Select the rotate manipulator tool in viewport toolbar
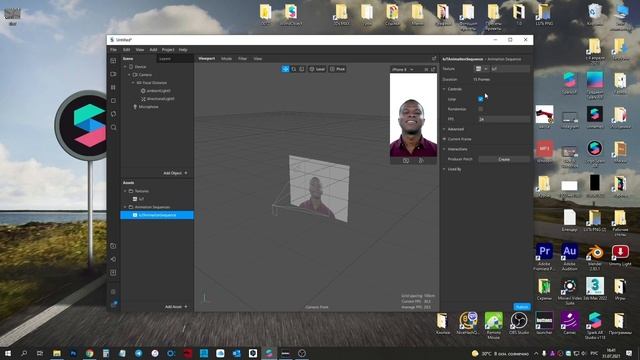The image size is (640, 360). point(293,69)
